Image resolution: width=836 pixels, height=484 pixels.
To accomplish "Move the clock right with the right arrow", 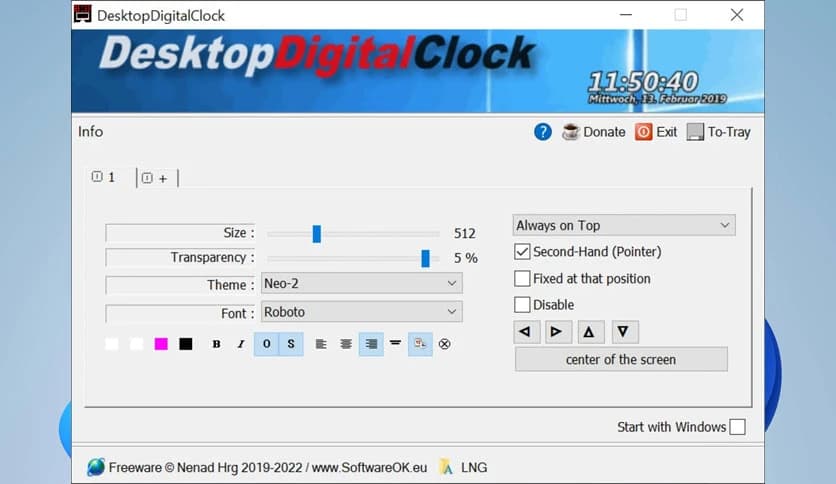I will pos(558,332).
